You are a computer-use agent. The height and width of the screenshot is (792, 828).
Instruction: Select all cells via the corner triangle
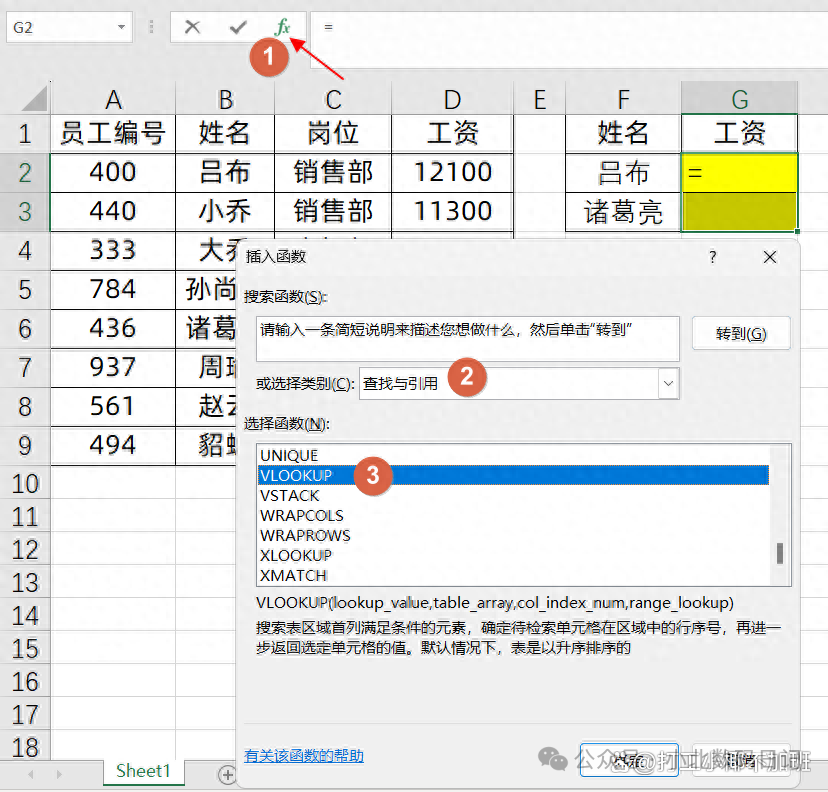click(x=37, y=99)
